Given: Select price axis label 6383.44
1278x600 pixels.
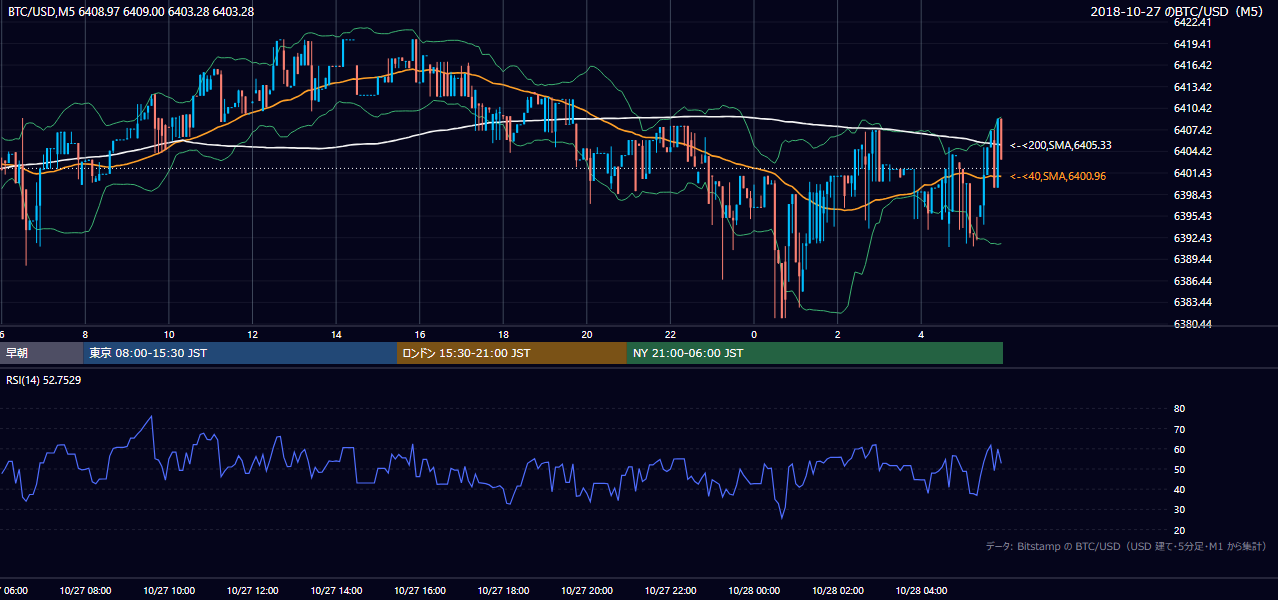Looking at the screenshot, I should click(1193, 302).
